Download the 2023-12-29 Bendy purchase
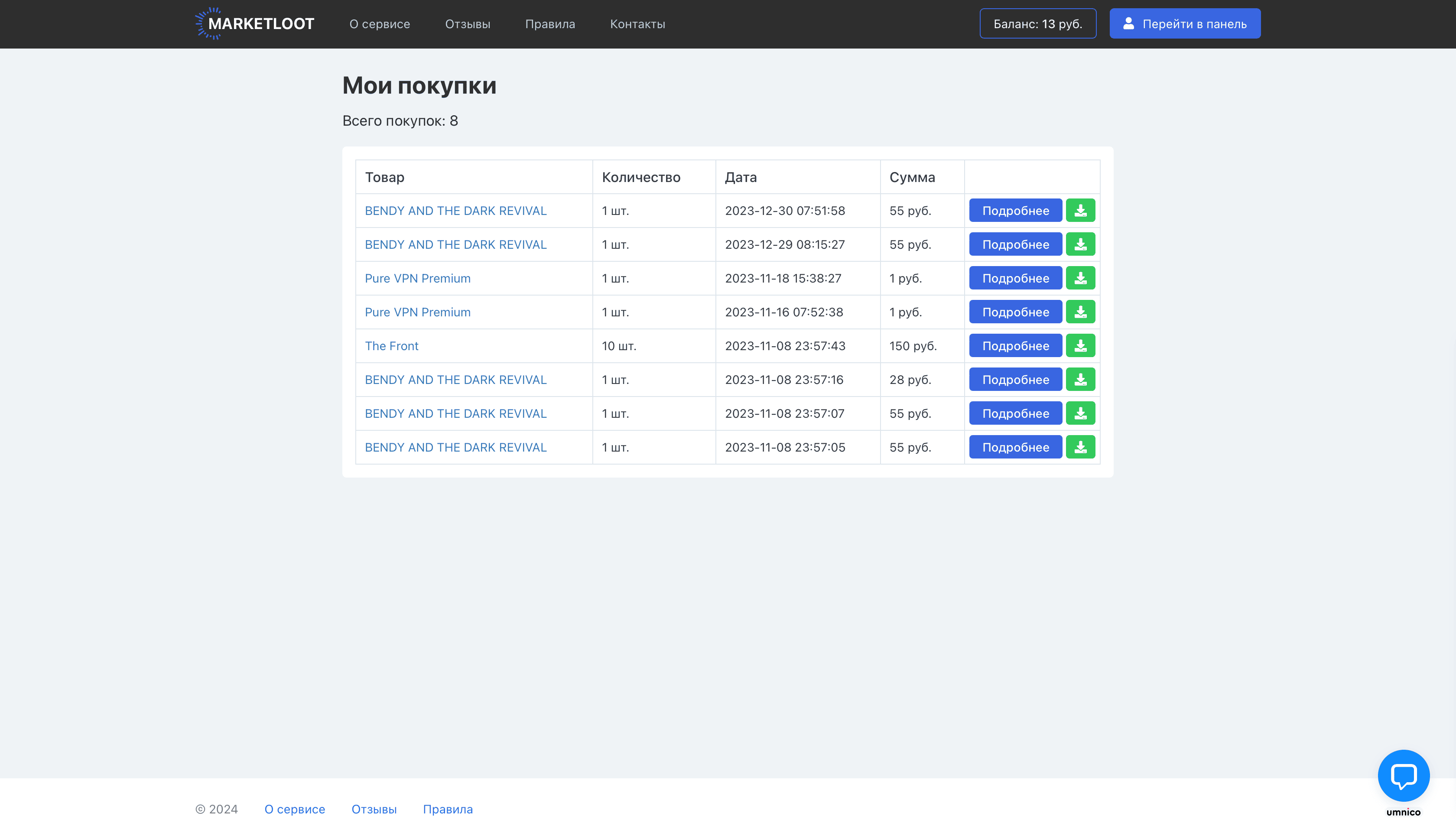Image resolution: width=1456 pixels, height=839 pixels. pyautogui.click(x=1080, y=244)
